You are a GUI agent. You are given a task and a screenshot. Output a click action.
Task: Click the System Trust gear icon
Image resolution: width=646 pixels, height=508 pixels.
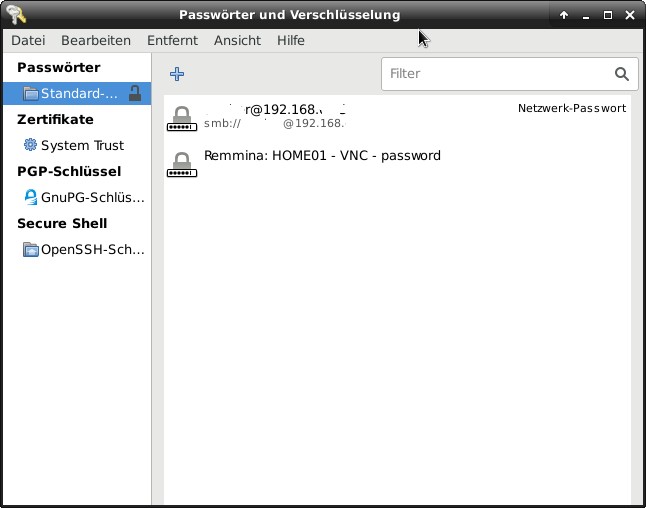(x=30, y=145)
